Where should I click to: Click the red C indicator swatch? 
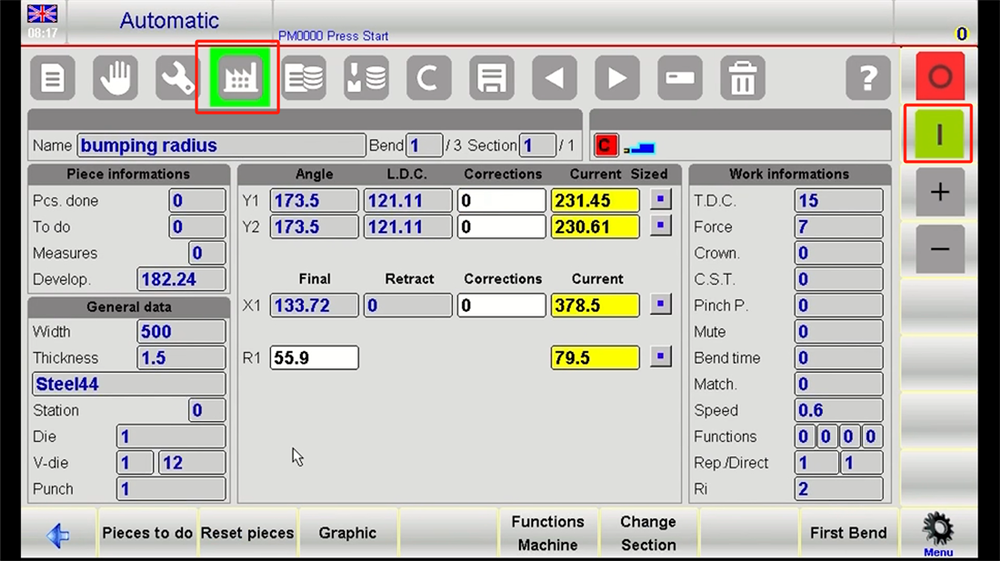click(606, 146)
